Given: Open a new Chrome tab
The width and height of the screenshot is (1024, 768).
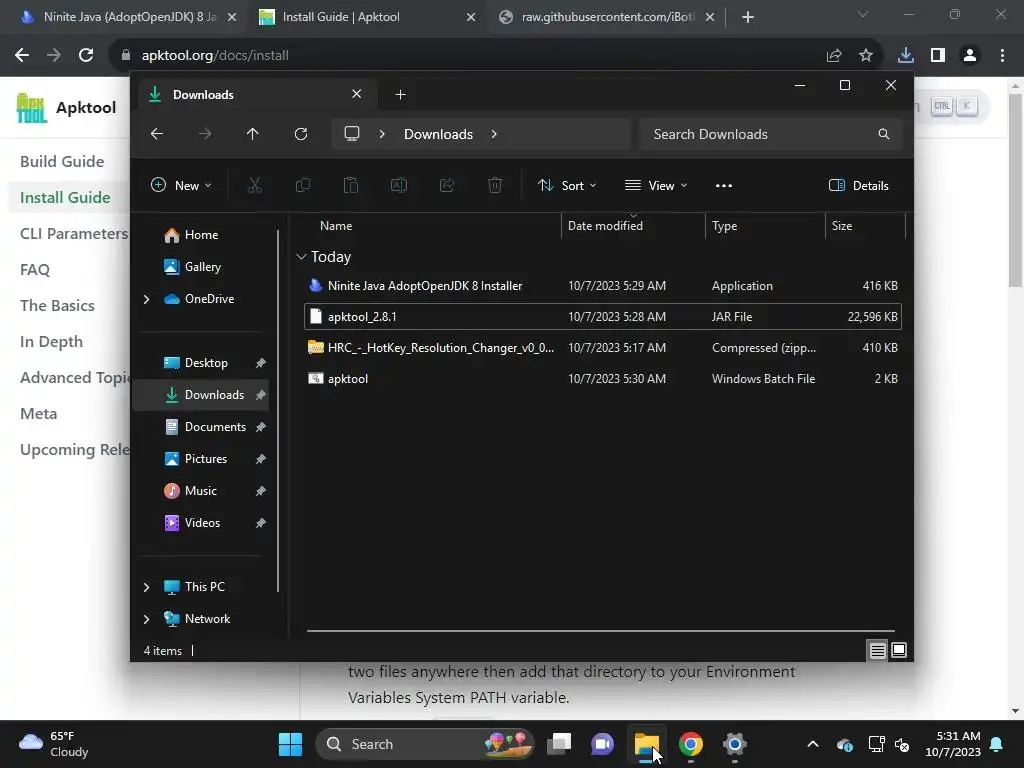Looking at the screenshot, I should 748,18.
